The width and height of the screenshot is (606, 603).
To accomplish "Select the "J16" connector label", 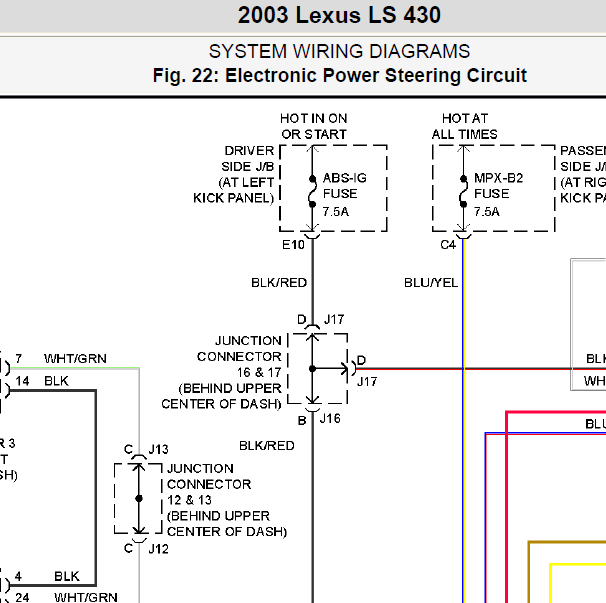I will click(330, 419).
